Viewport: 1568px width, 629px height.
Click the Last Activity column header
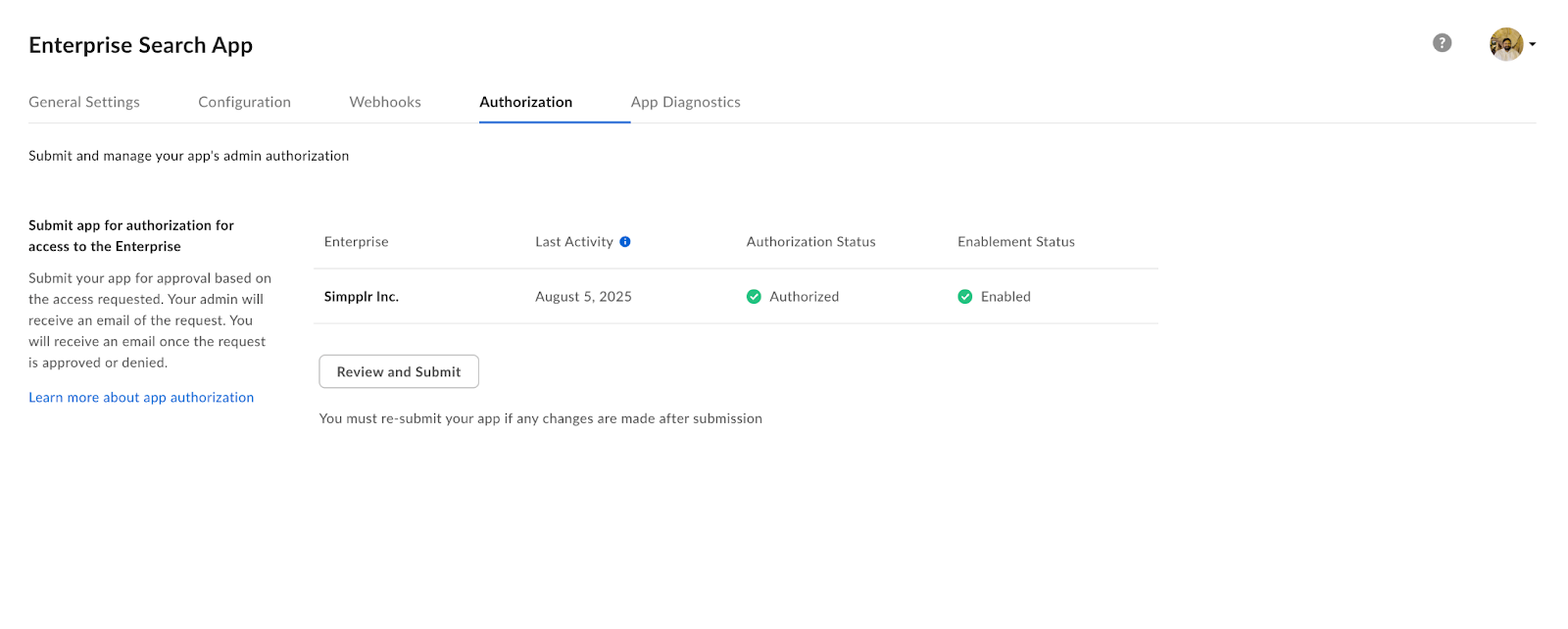click(x=573, y=242)
